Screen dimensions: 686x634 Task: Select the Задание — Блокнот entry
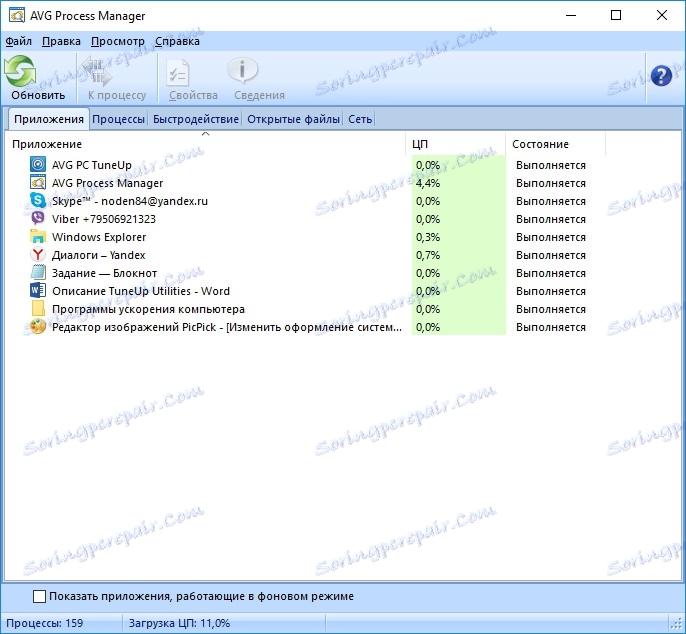pyautogui.click(x=104, y=273)
